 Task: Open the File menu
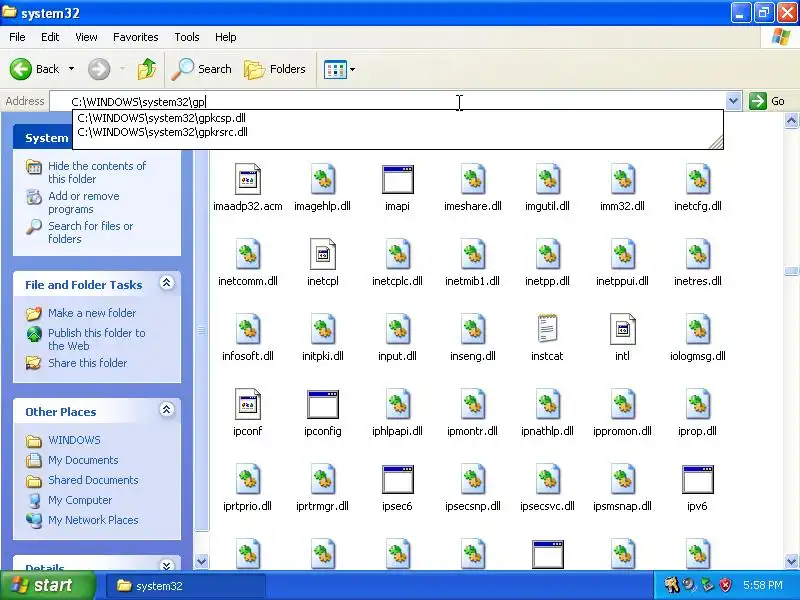[17, 37]
